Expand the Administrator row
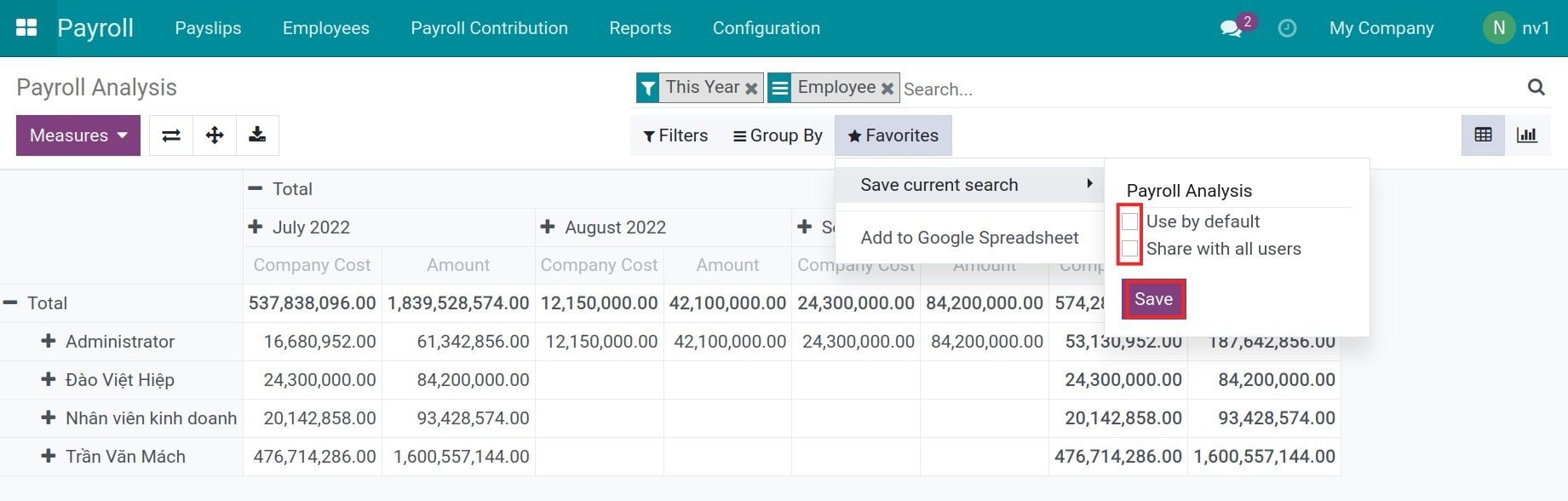1568x501 pixels. pos(49,342)
